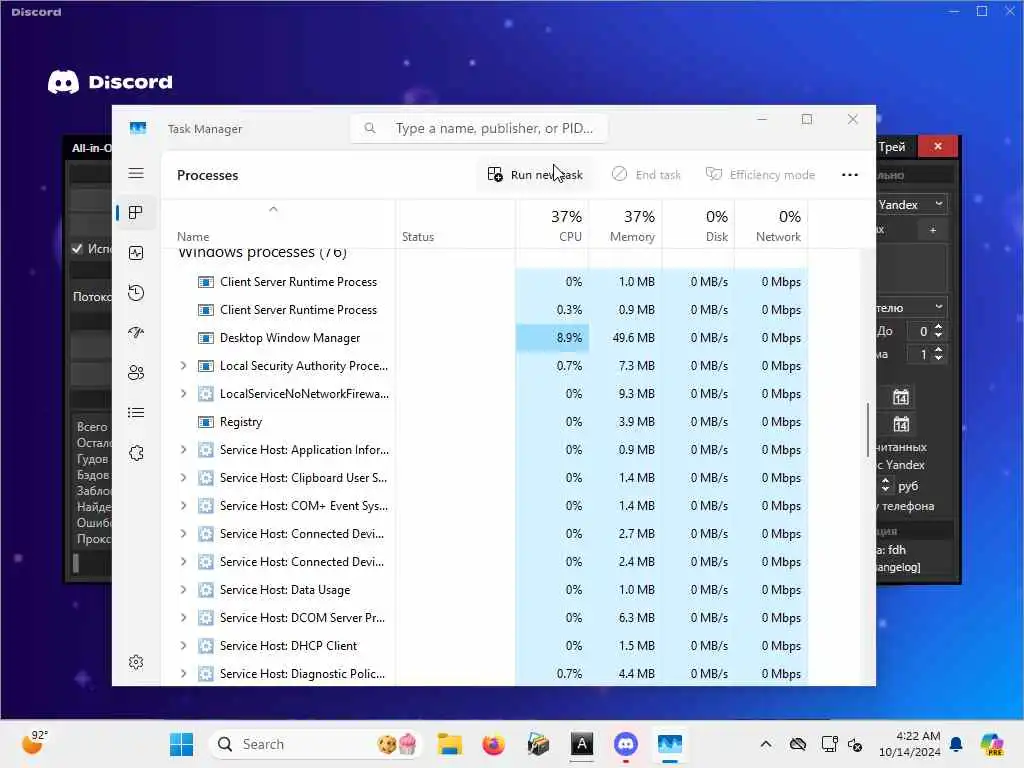Image resolution: width=1024 pixels, height=768 pixels.
Task: Click upper calendar icon in background window
Action: point(901,397)
